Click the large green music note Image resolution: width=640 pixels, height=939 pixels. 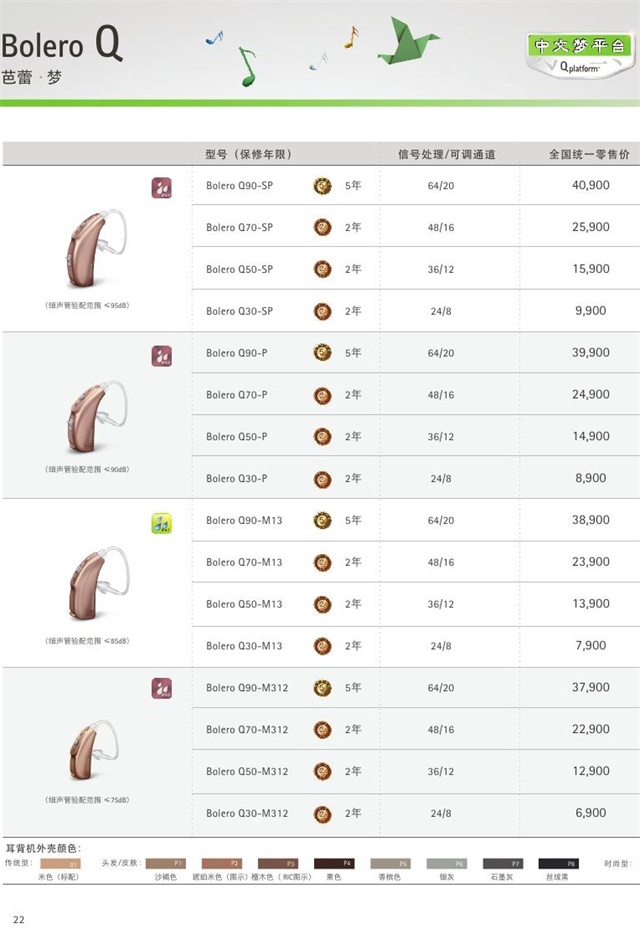[245, 66]
